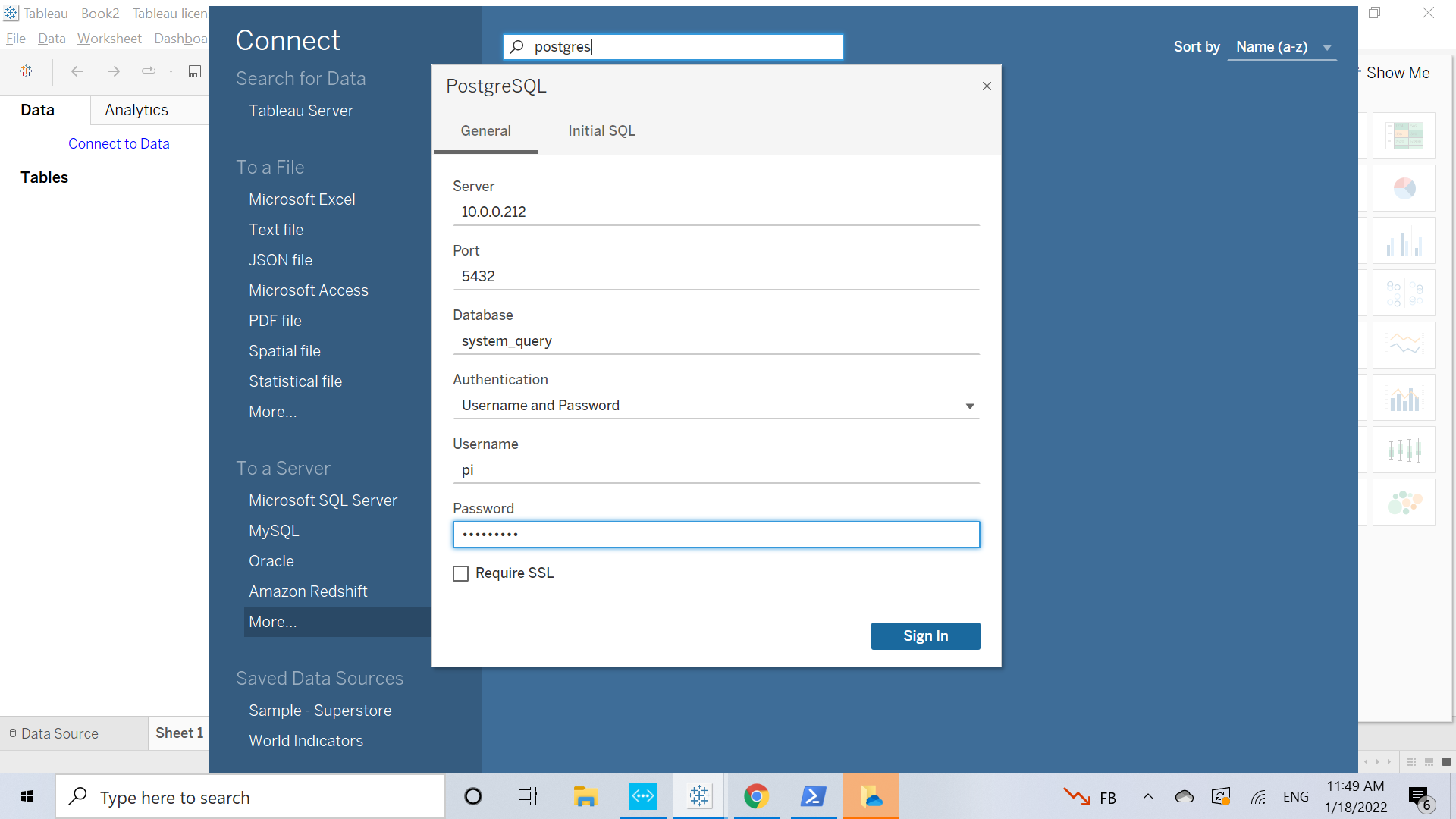Viewport: 1456px width, 819px height.
Task: Connect to a Microsoft Excel file
Action: point(302,199)
